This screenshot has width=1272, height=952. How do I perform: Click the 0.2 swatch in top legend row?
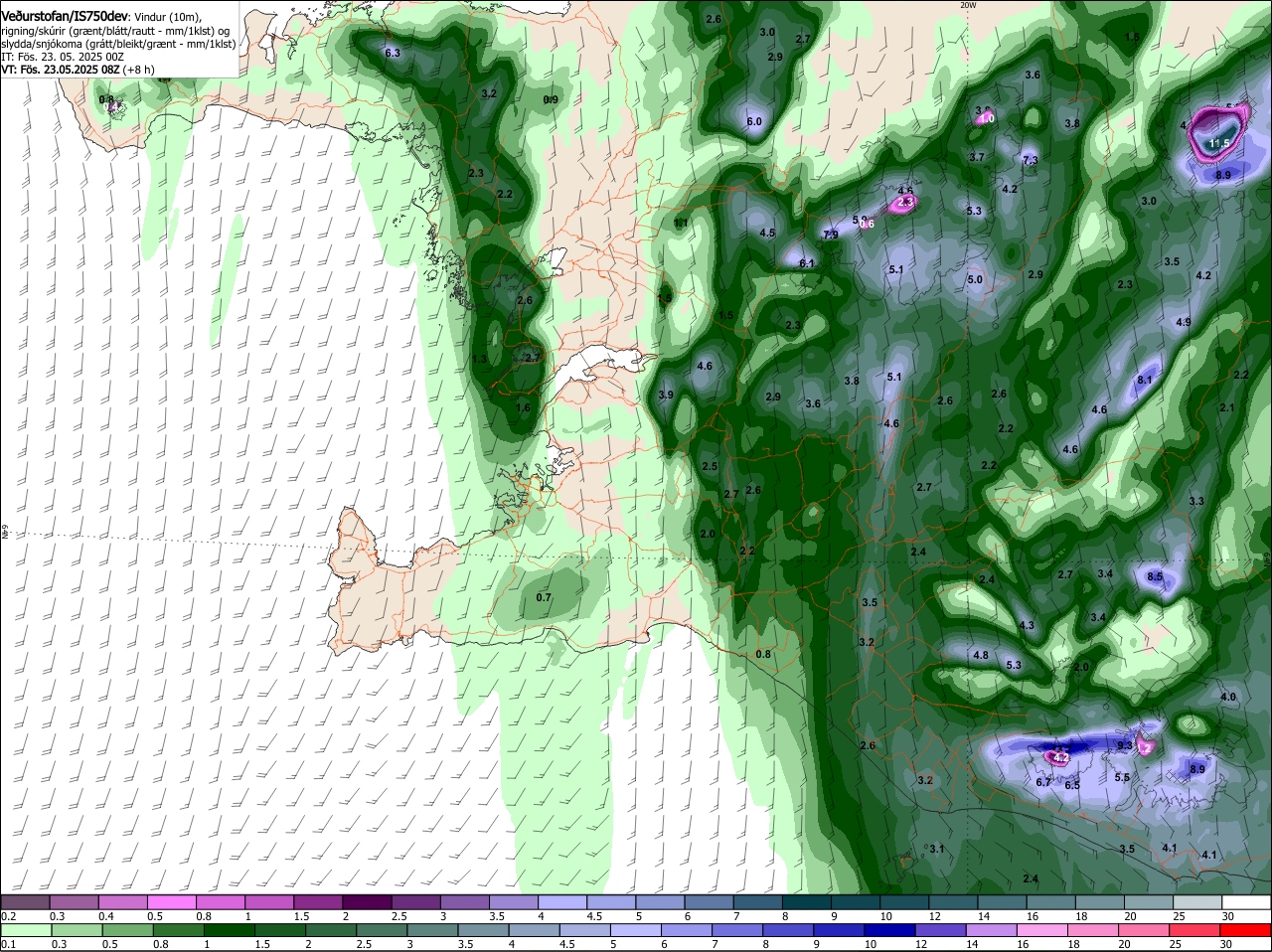(26, 903)
